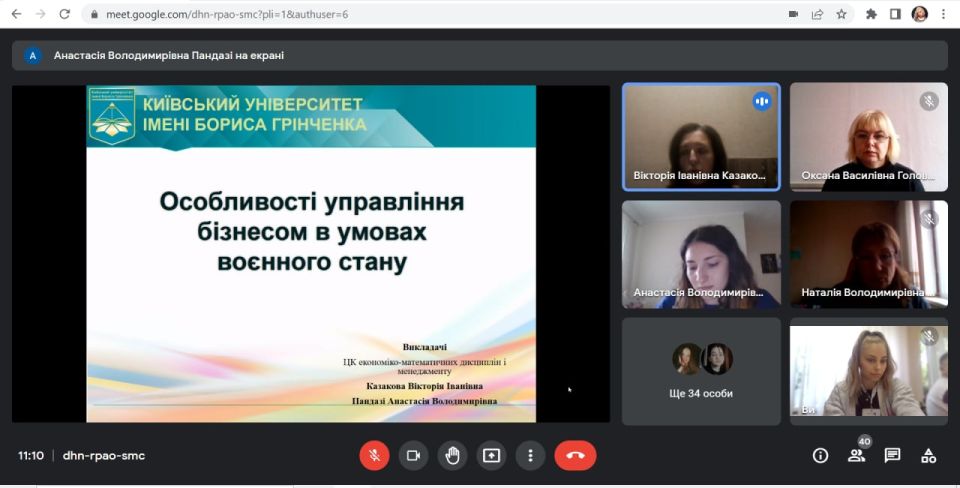Go back with the browser back arrow
Image resolution: width=960 pixels, height=488 pixels.
17,14
